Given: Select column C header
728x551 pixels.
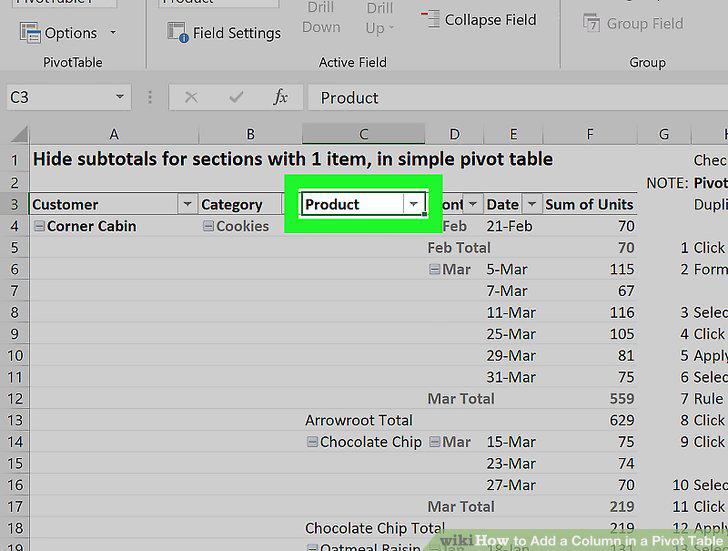Looking at the screenshot, I should (x=364, y=134).
